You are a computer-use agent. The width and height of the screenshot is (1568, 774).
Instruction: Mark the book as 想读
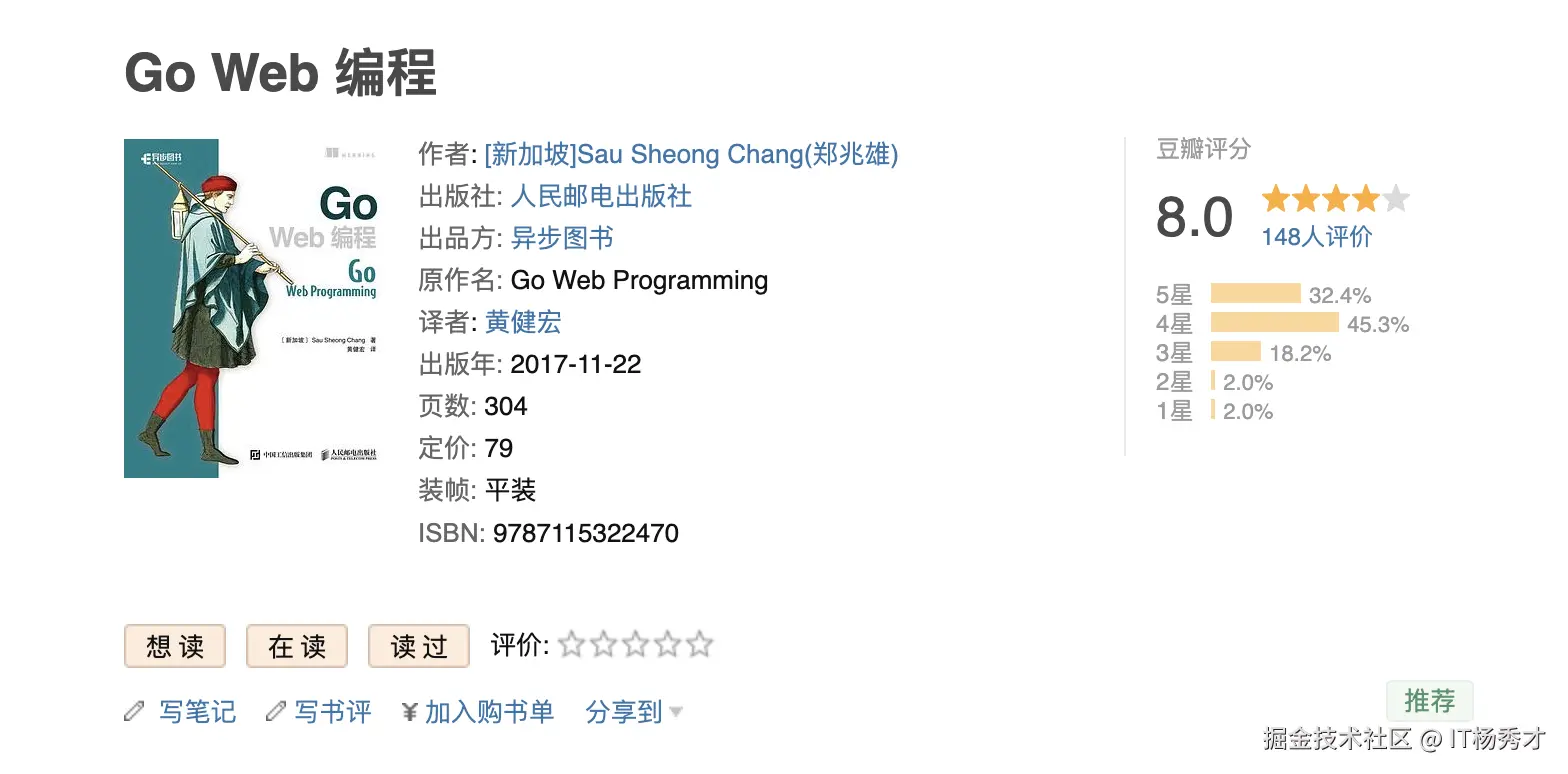click(x=174, y=646)
